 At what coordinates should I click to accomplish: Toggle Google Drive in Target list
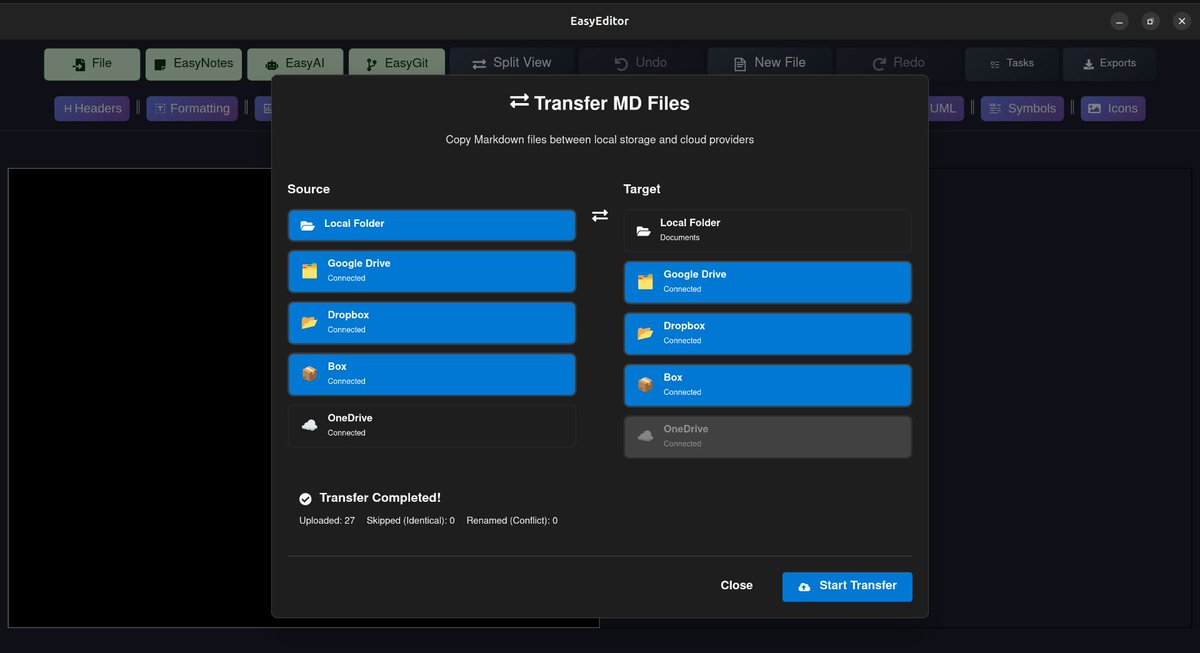tap(768, 282)
